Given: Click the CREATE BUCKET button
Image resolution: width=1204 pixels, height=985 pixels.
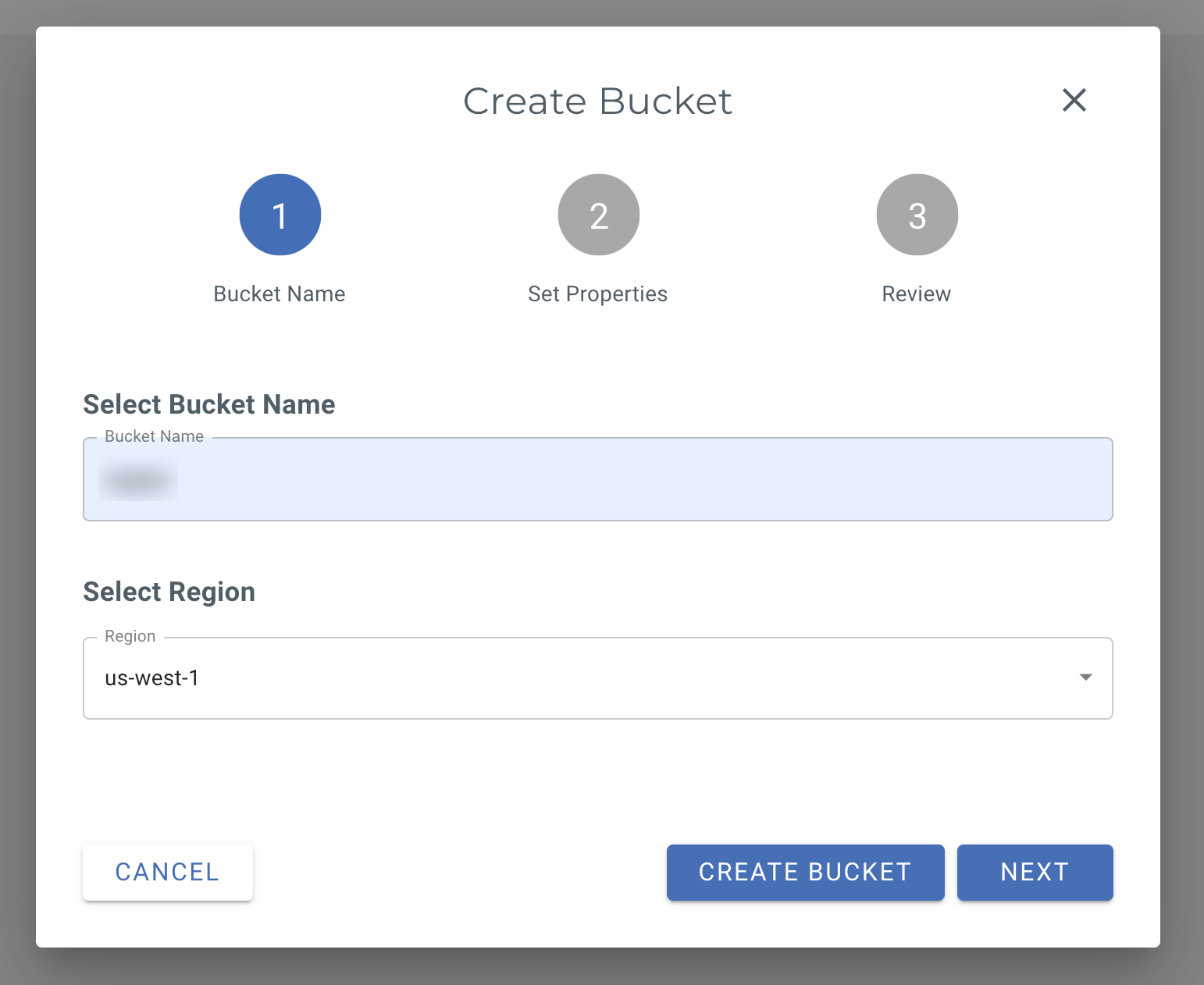Looking at the screenshot, I should (805, 872).
